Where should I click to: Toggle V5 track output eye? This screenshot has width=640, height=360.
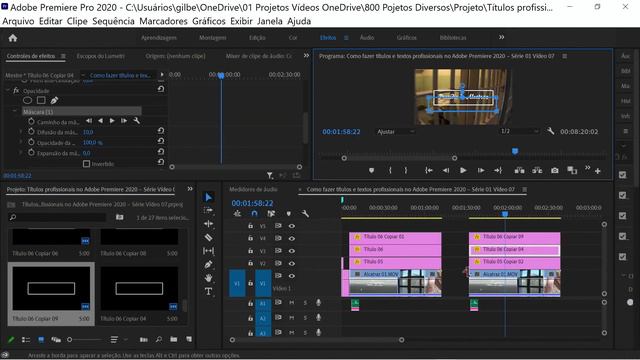[x=291, y=226]
